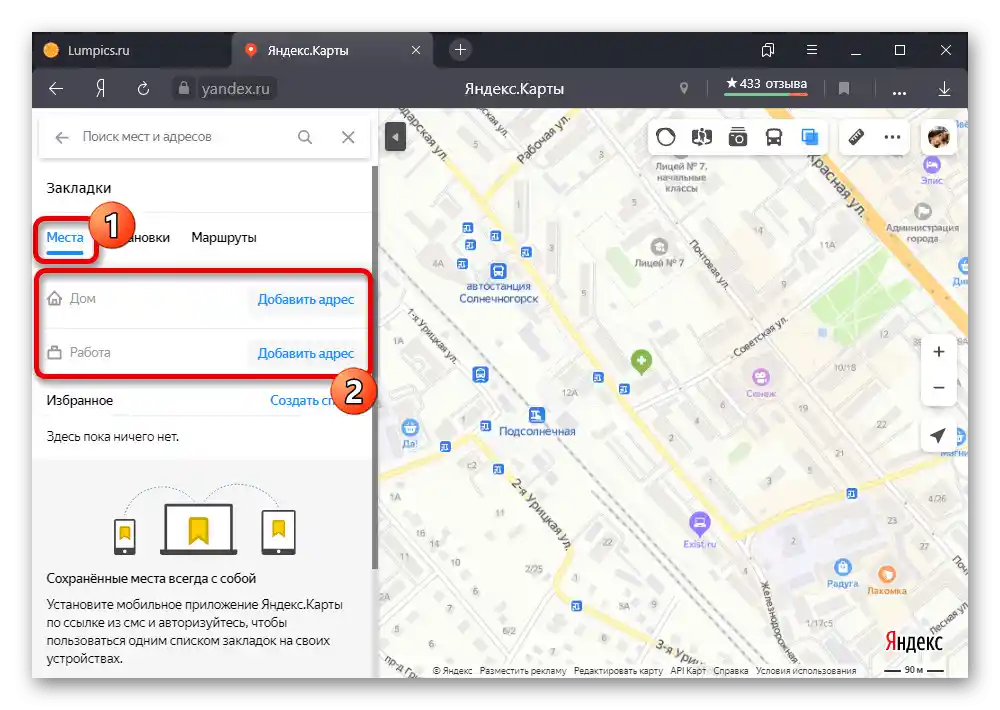Zoom in the map with plus button
The height and width of the screenshot is (710, 1000).
(x=939, y=351)
